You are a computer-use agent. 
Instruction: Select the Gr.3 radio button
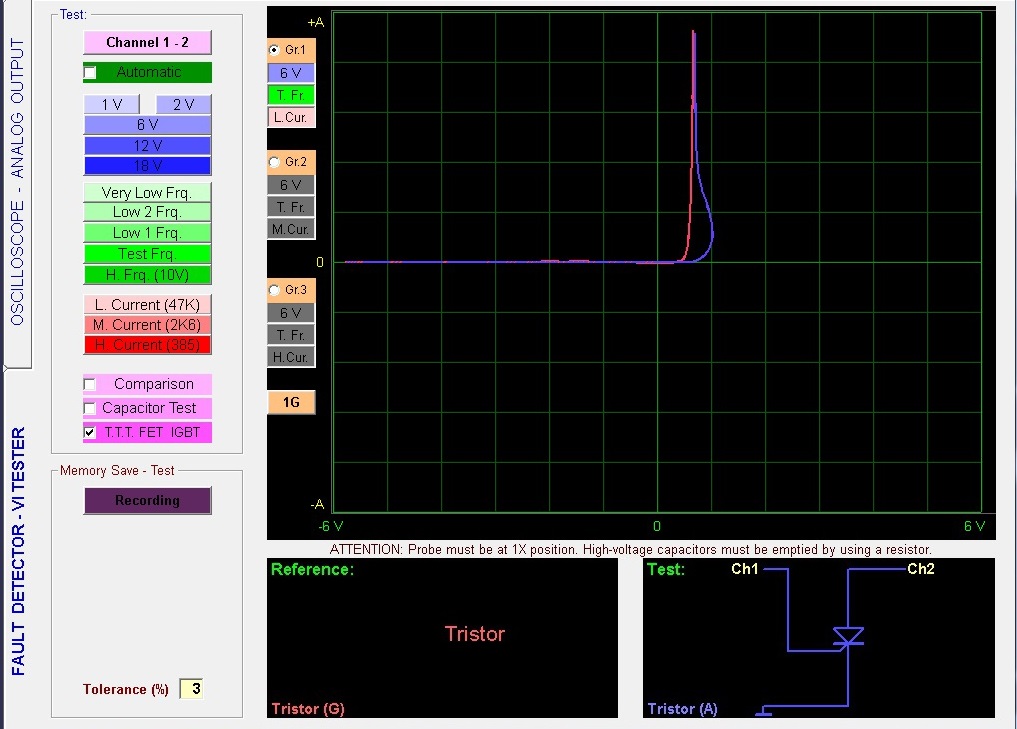[275, 290]
